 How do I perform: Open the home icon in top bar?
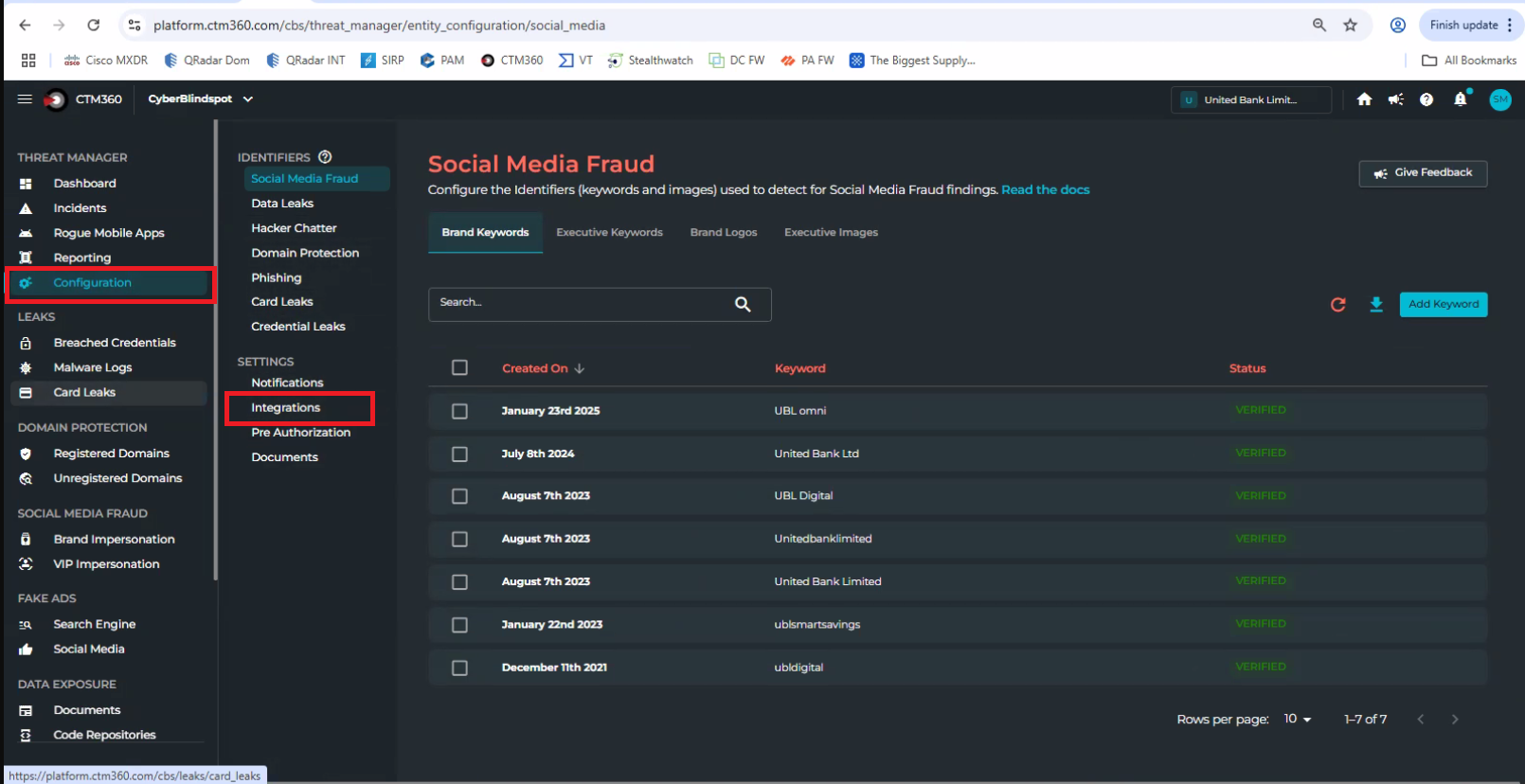1364,99
